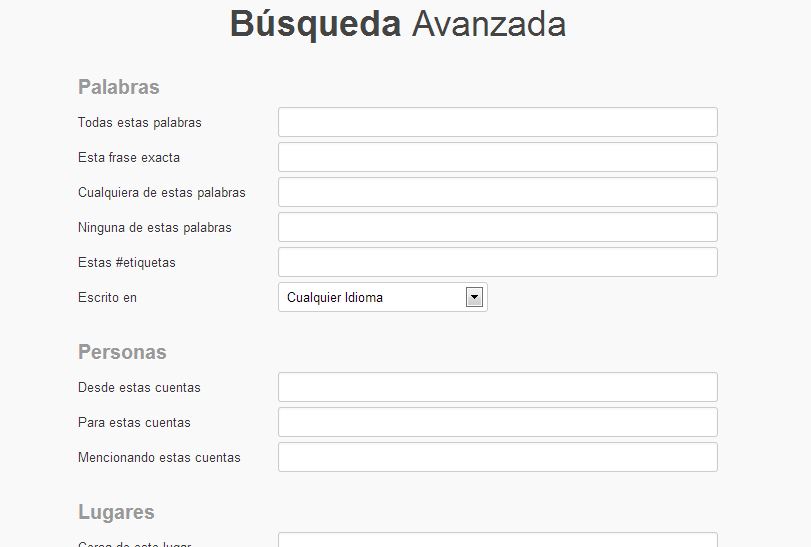Click the 'Ninguna de estas palabras' label
Viewport: 811px width, 547px height.
[155, 228]
